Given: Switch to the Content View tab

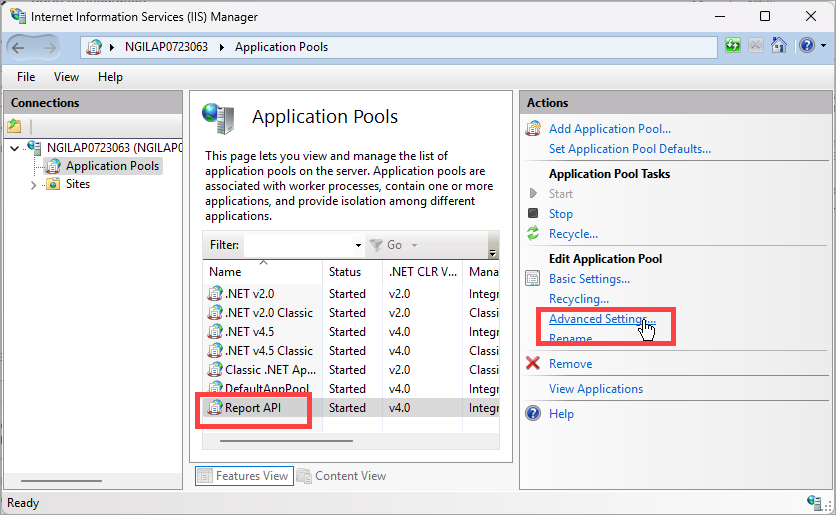Looking at the screenshot, I should (342, 476).
